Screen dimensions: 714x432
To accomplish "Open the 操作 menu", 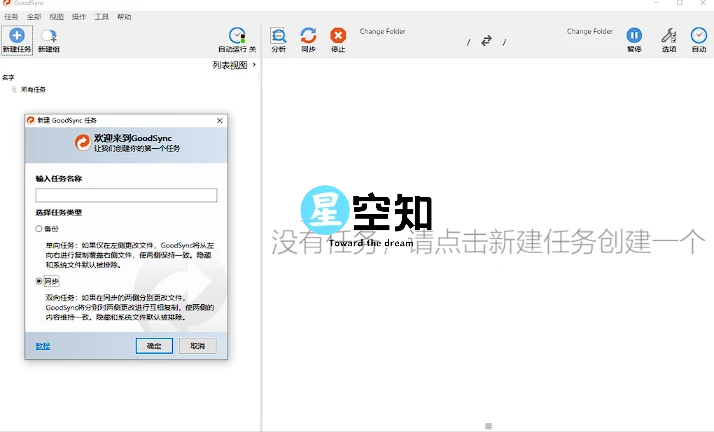I will coord(79,17).
